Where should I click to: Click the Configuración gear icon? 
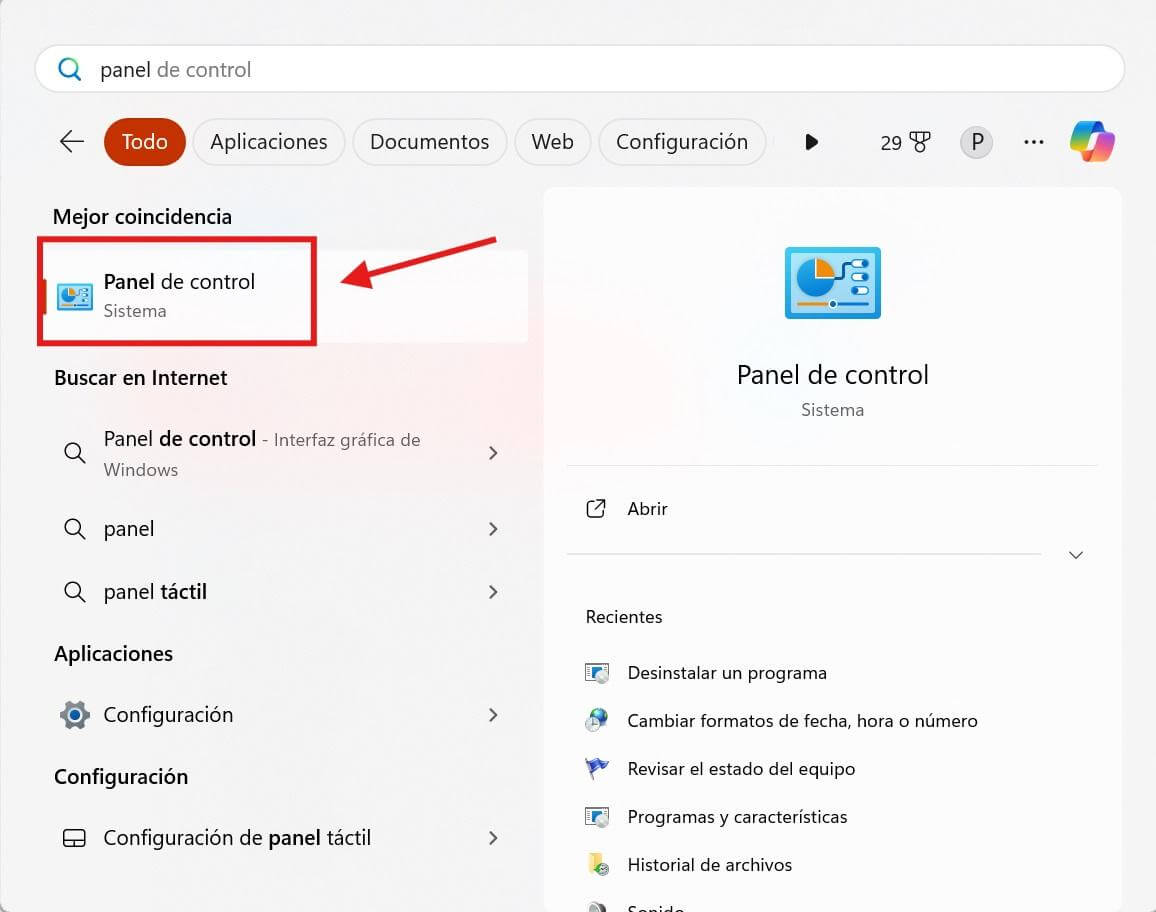(x=74, y=714)
